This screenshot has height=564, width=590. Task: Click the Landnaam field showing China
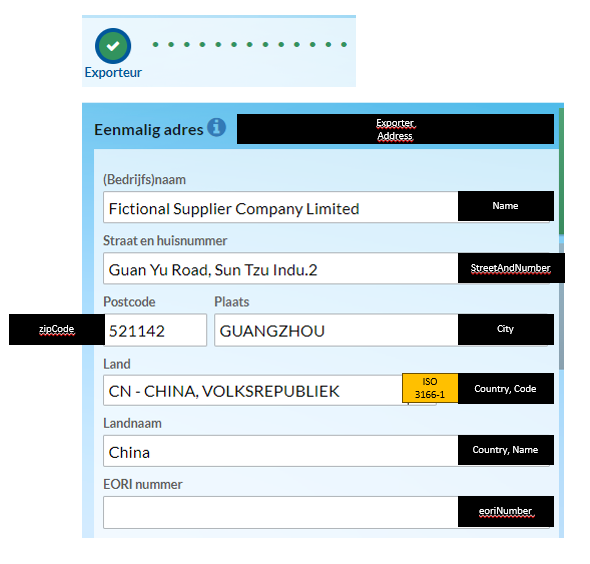[x=281, y=451]
